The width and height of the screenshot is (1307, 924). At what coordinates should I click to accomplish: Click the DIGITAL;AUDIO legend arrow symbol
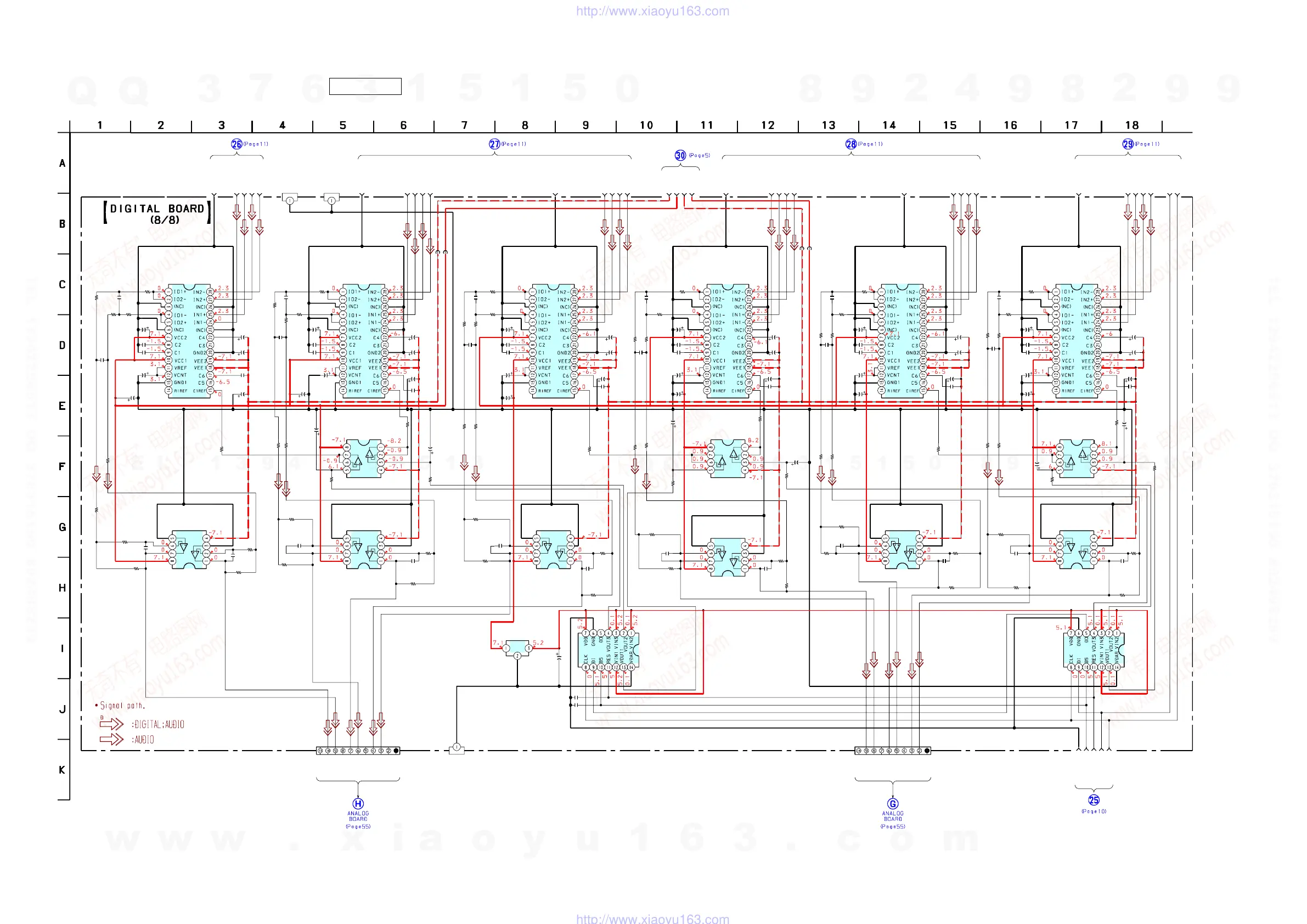click(x=111, y=724)
